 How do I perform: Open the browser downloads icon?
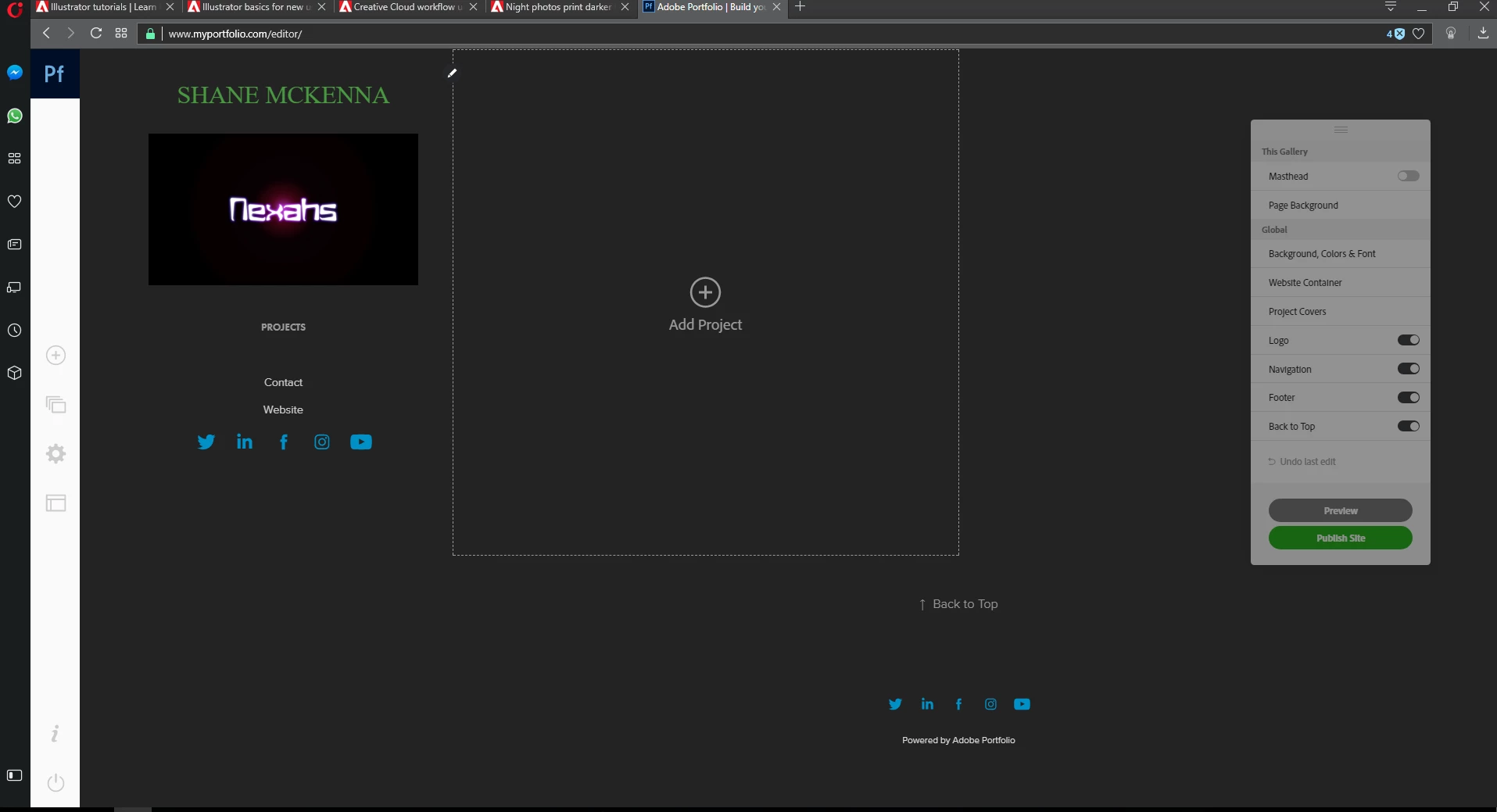coord(1483,33)
